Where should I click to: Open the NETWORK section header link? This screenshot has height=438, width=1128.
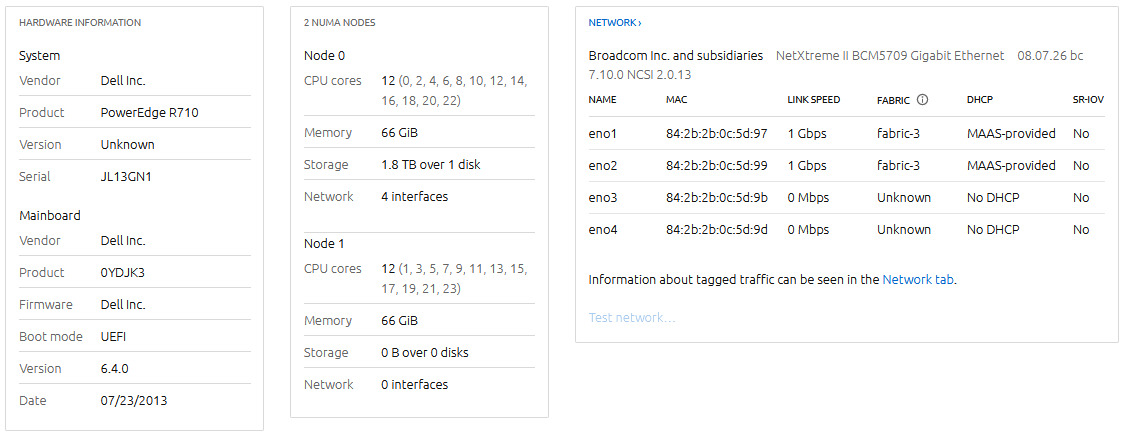(614, 22)
